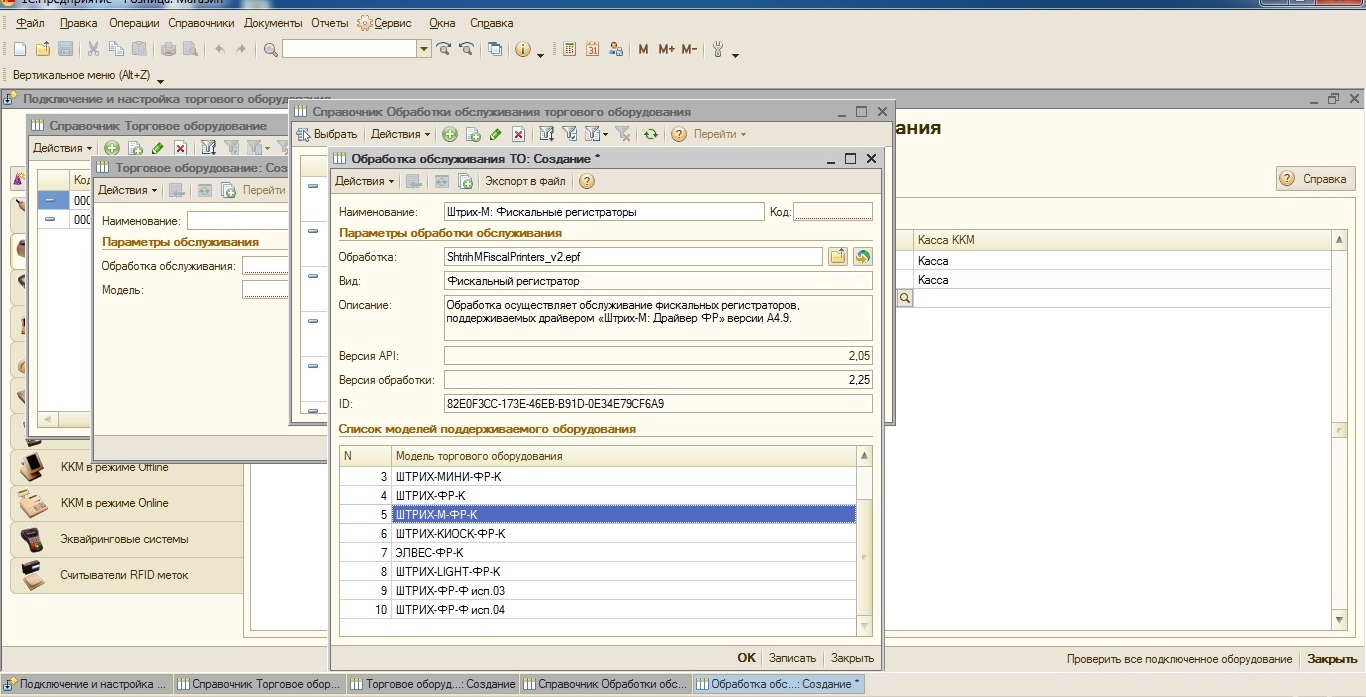This screenshot has height=697, width=1366.
Task: Open the Calculator icon in main toolbar
Action: (x=569, y=49)
